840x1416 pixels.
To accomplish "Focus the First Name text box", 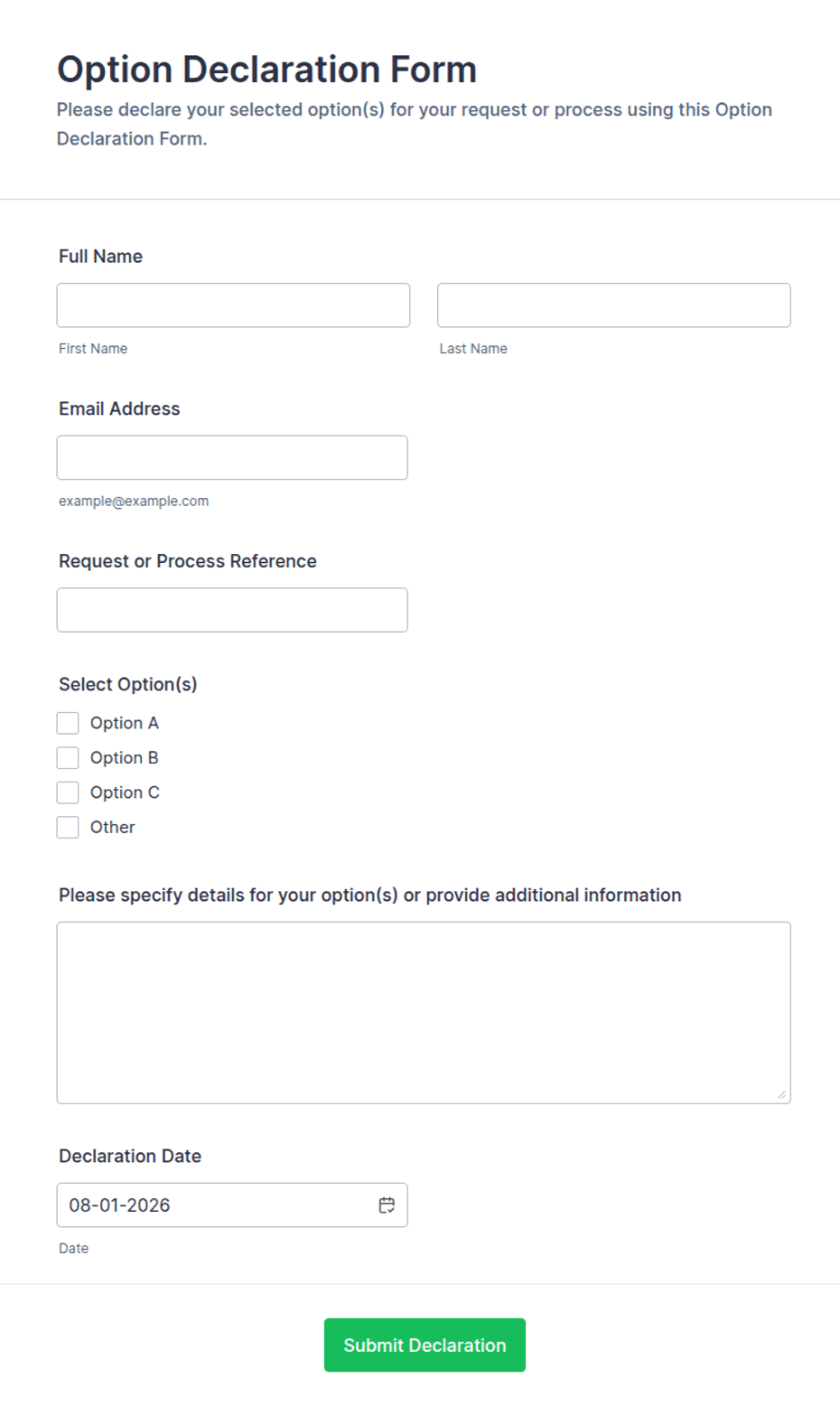I will (233, 305).
